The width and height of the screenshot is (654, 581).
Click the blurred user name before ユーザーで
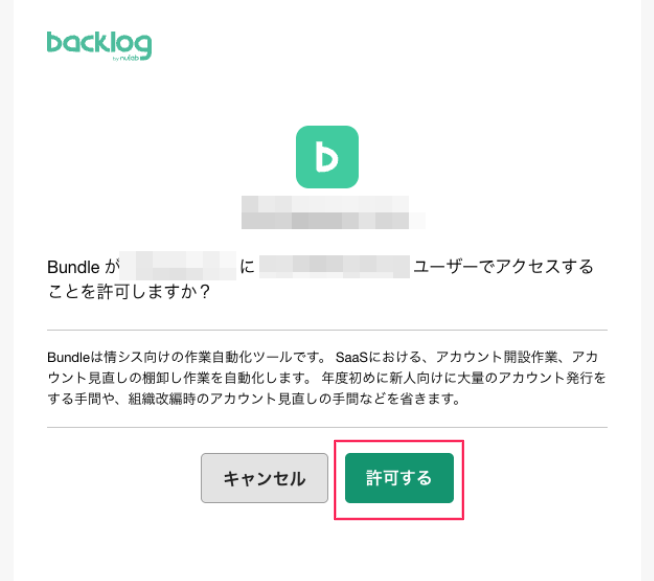[335, 267]
